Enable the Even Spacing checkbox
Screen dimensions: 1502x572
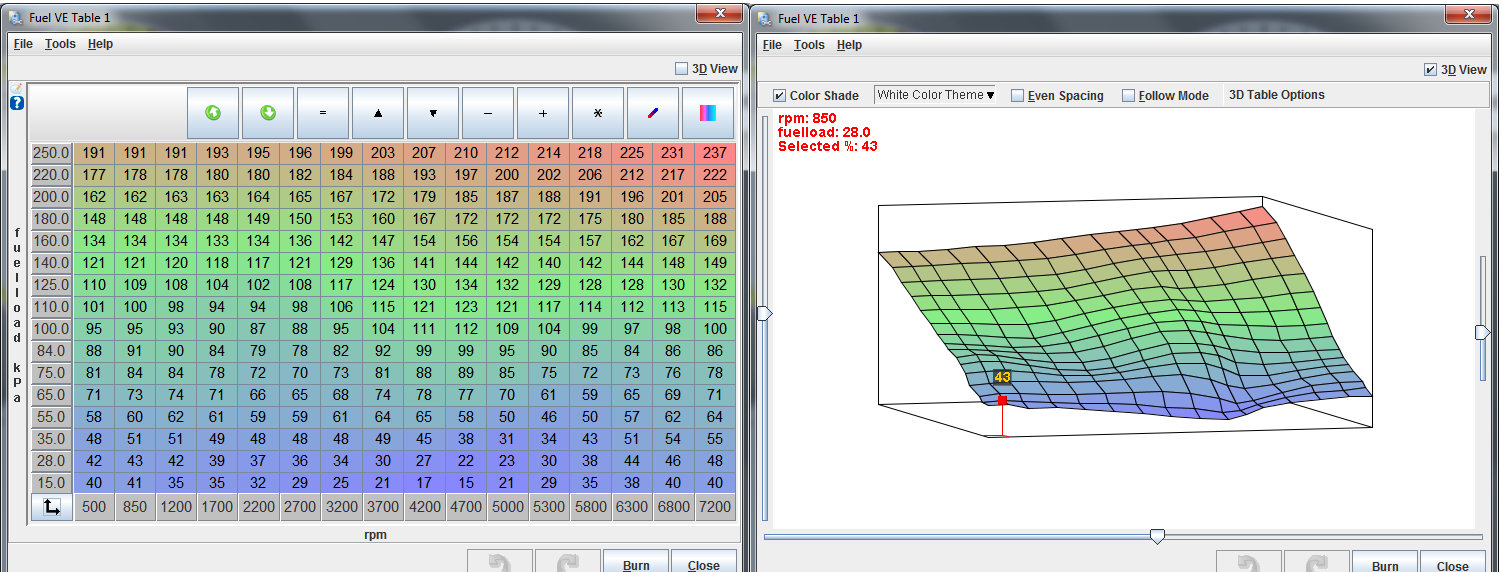click(1018, 96)
